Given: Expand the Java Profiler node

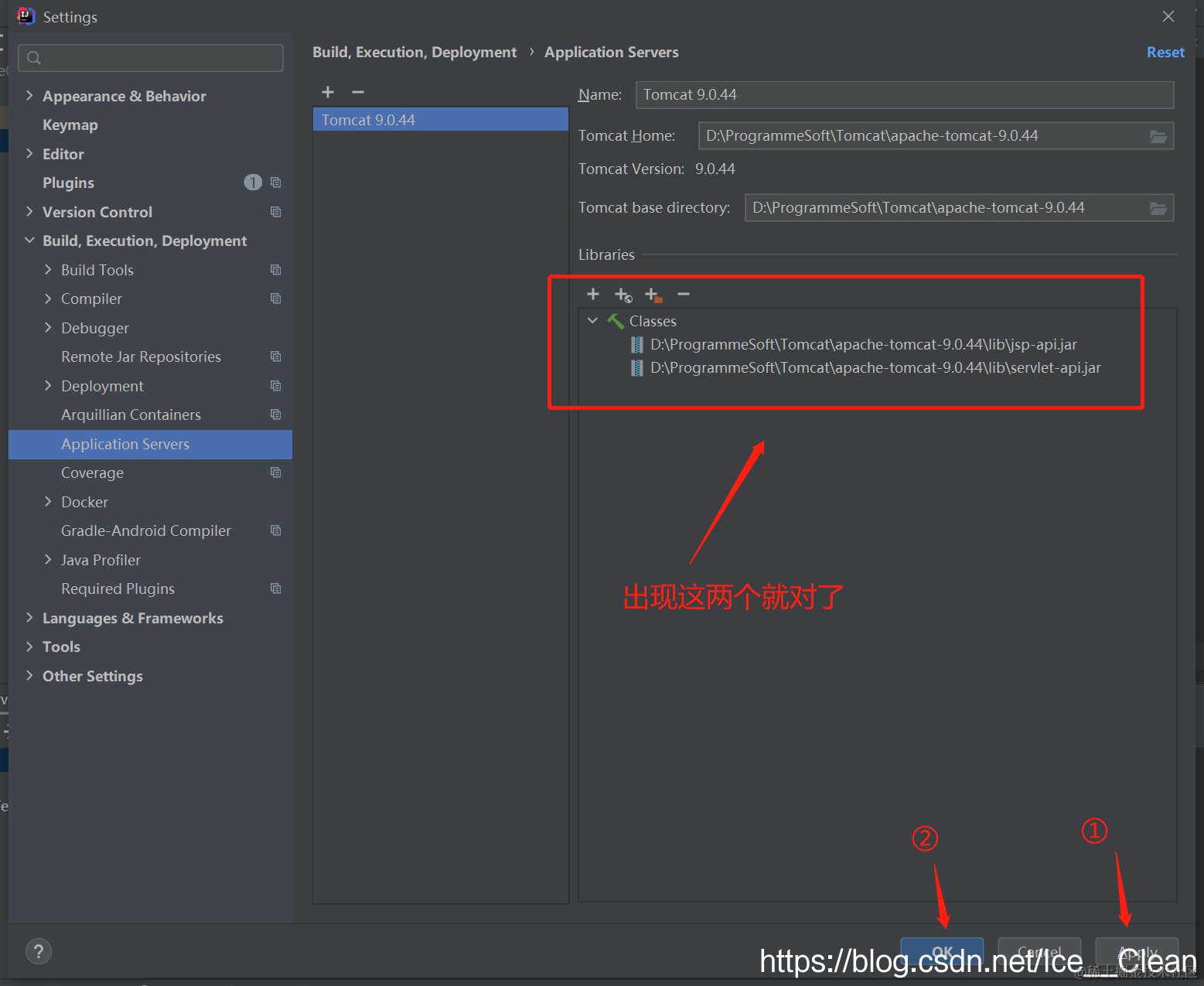Looking at the screenshot, I should pyautogui.click(x=48, y=560).
